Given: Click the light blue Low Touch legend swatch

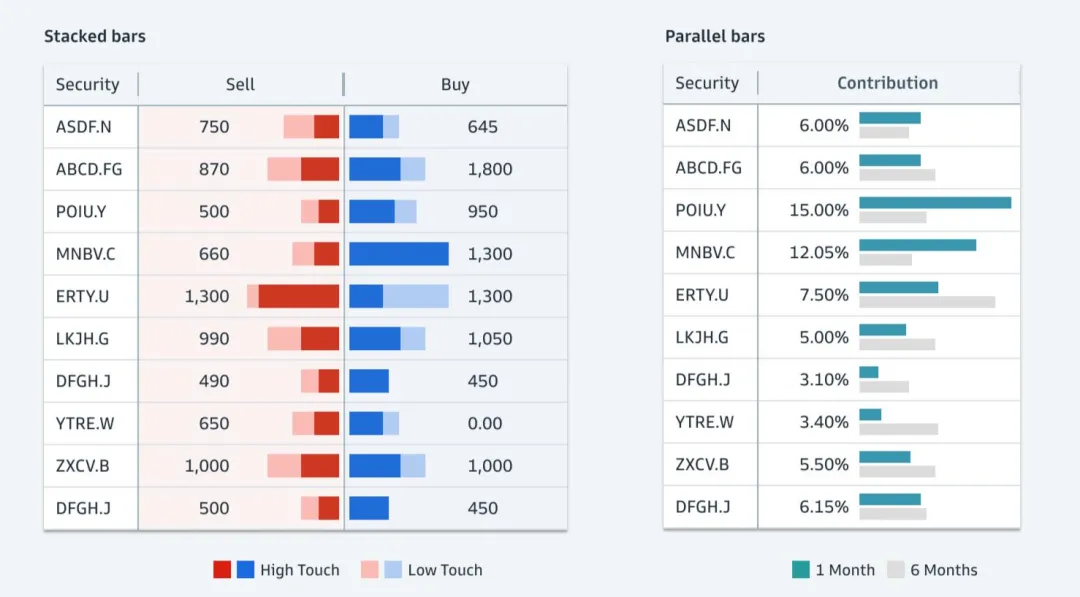Looking at the screenshot, I should tap(394, 570).
